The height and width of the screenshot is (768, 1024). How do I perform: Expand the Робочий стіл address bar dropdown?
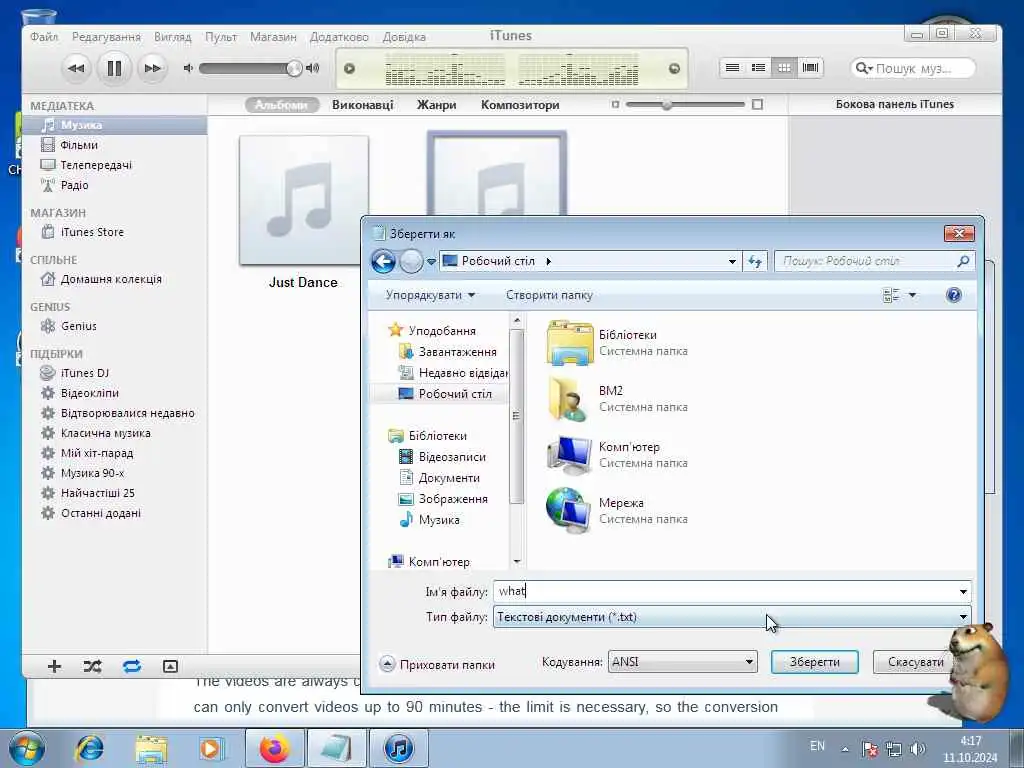[x=732, y=261]
